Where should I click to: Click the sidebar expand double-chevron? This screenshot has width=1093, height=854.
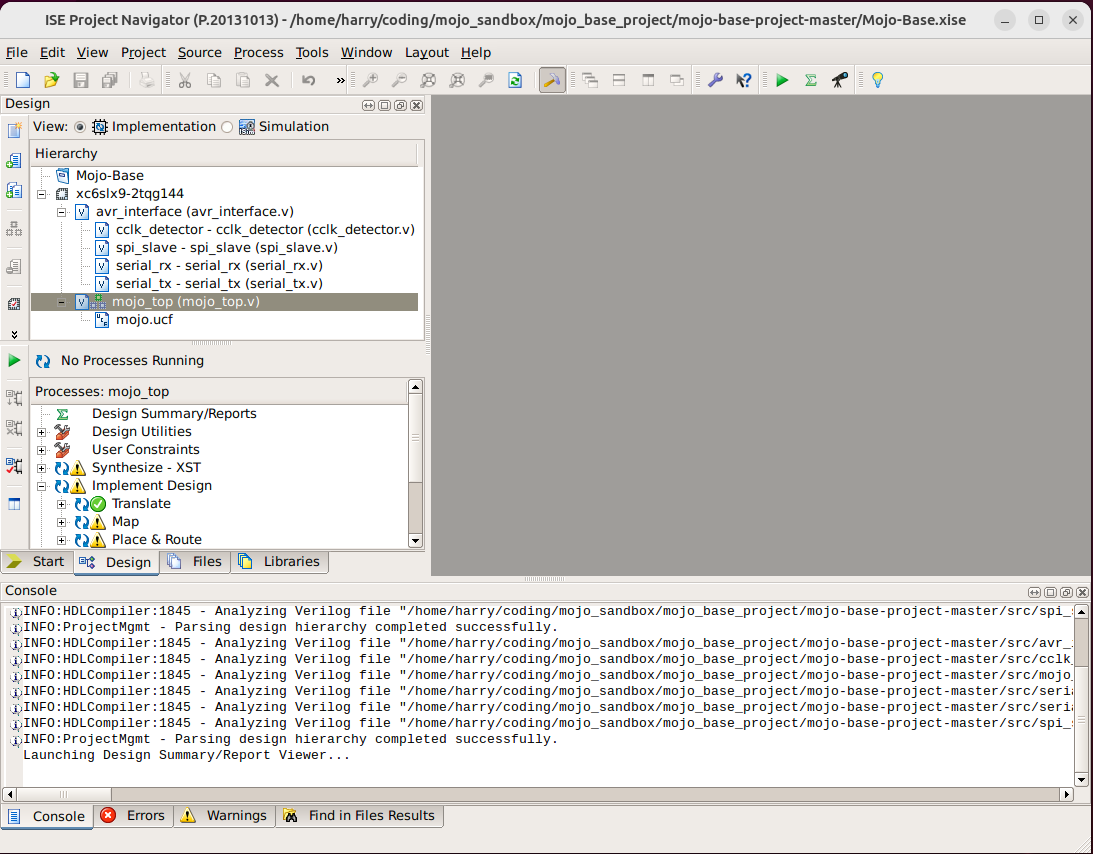point(14,335)
